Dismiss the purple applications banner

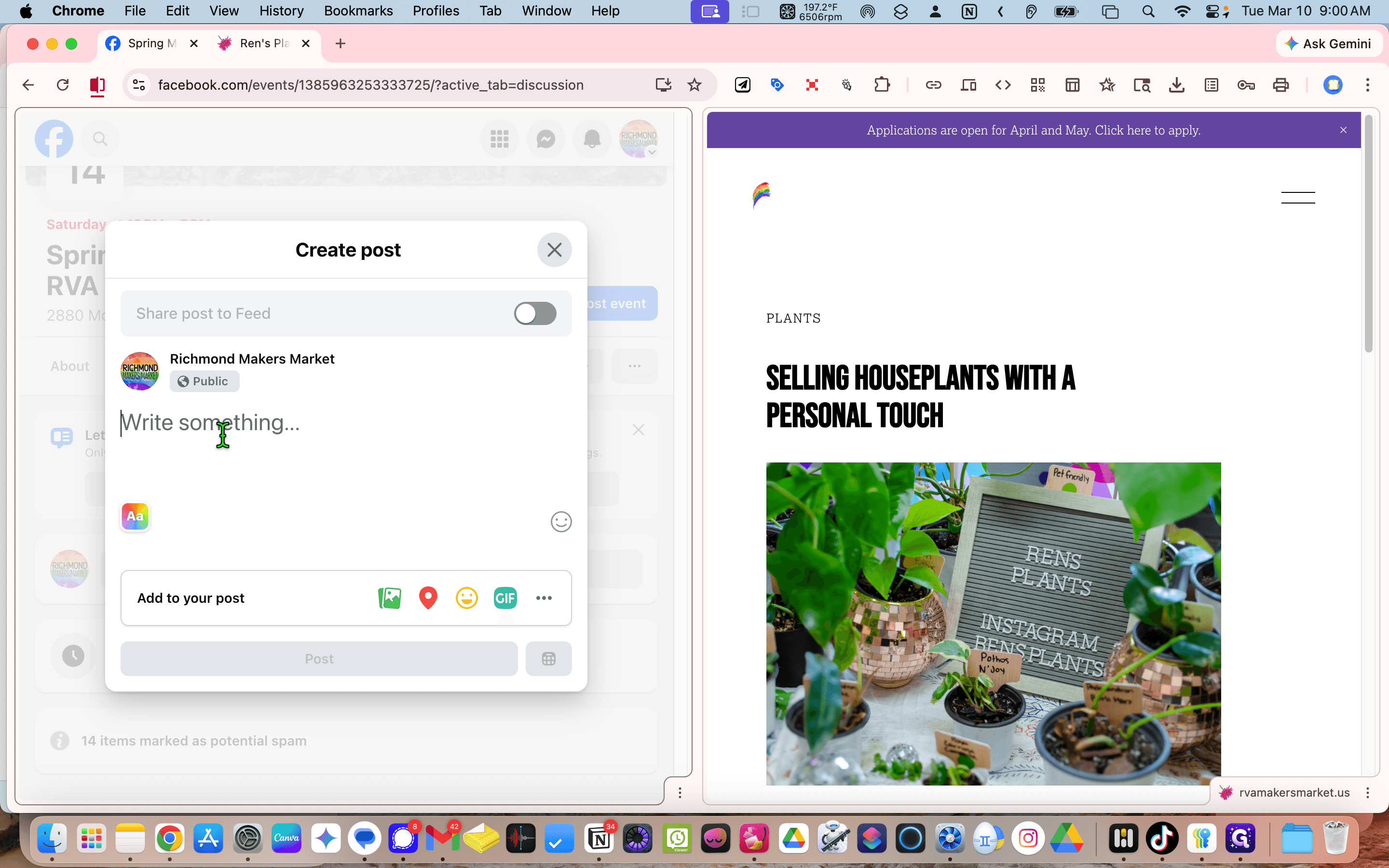(1343, 130)
